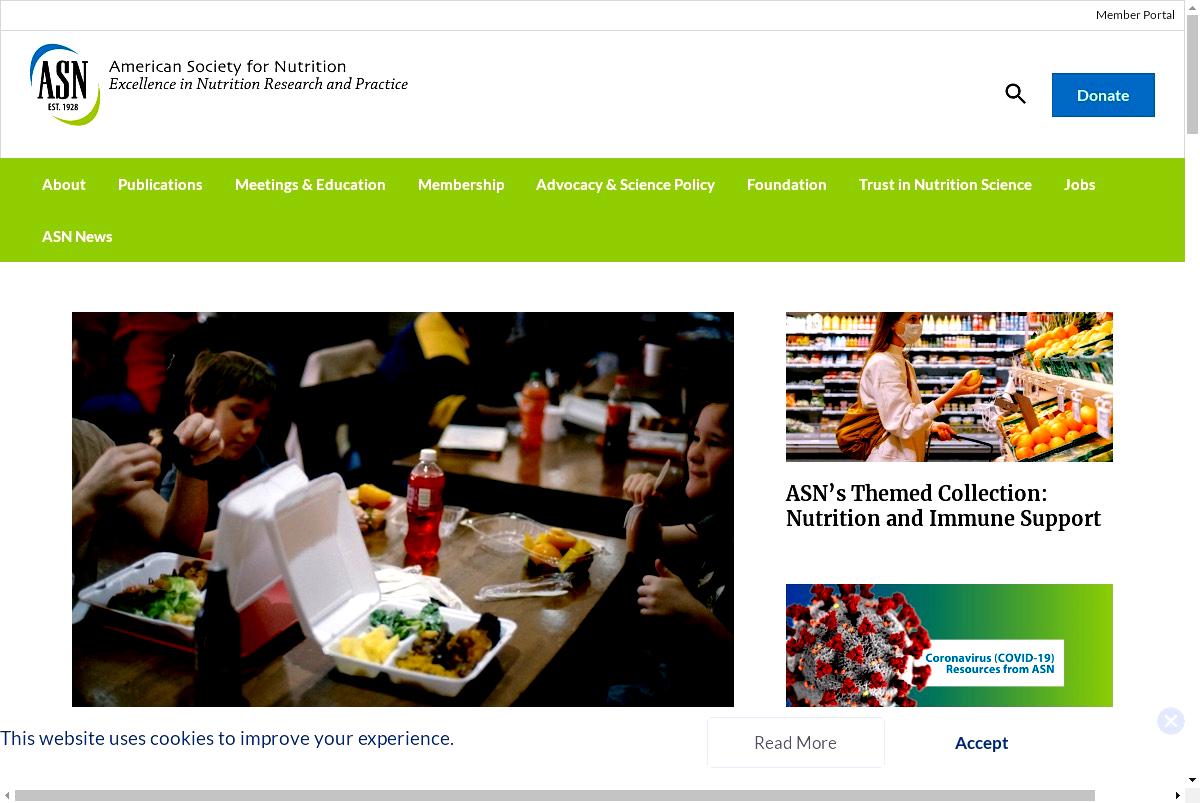The image size is (1200, 803).
Task: Open Meetings & Education menu
Action: coord(310,184)
